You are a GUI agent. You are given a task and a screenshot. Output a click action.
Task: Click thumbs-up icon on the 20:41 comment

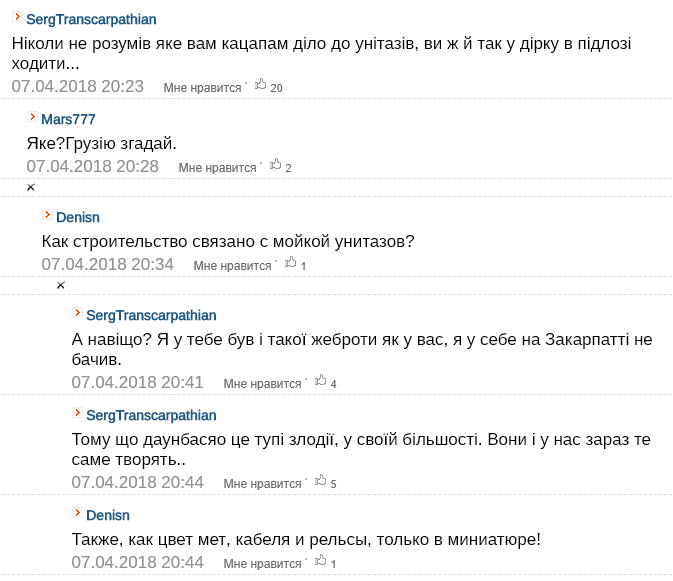point(321,381)
